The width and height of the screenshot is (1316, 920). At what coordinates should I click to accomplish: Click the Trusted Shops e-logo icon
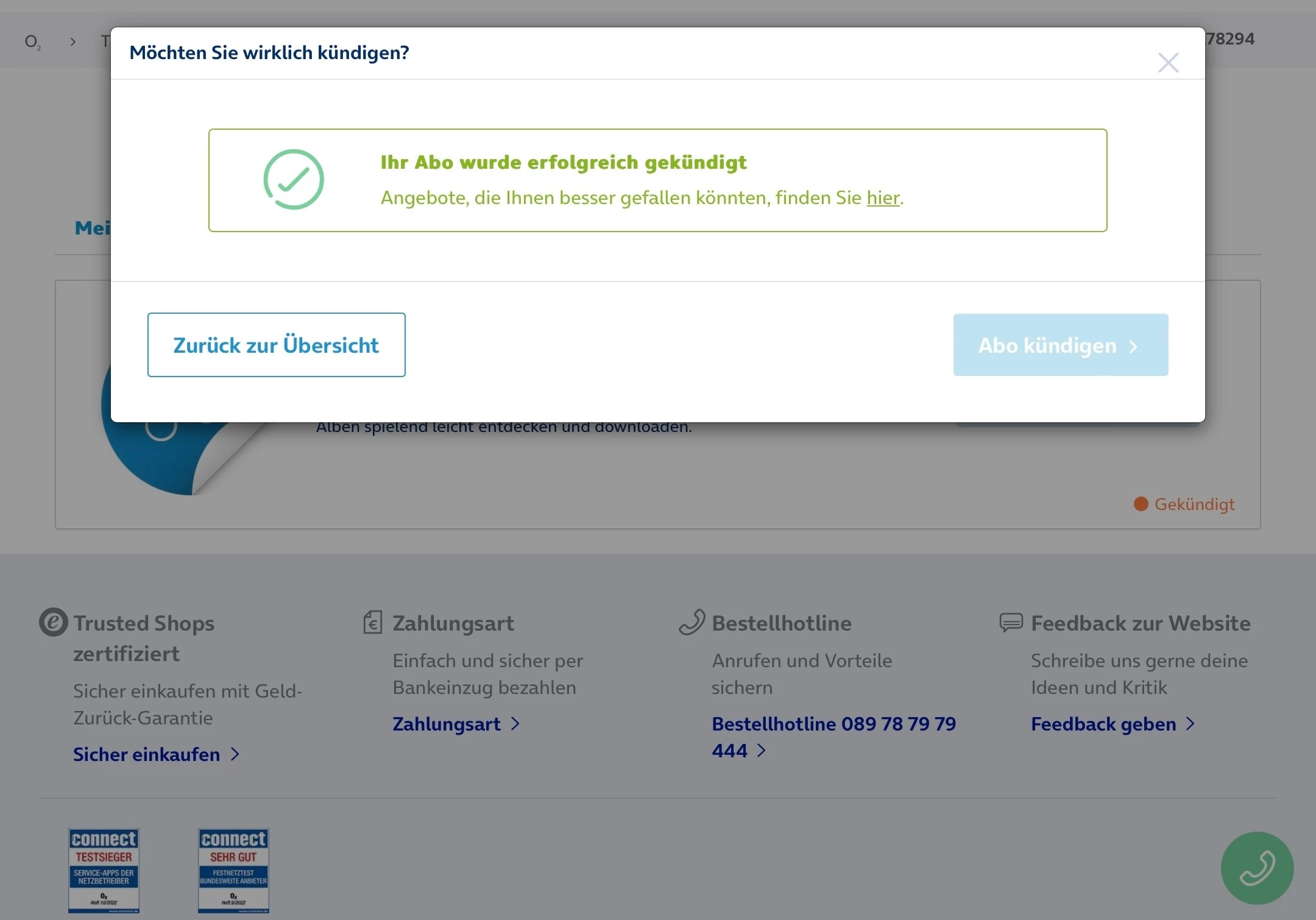coord(54,623)
